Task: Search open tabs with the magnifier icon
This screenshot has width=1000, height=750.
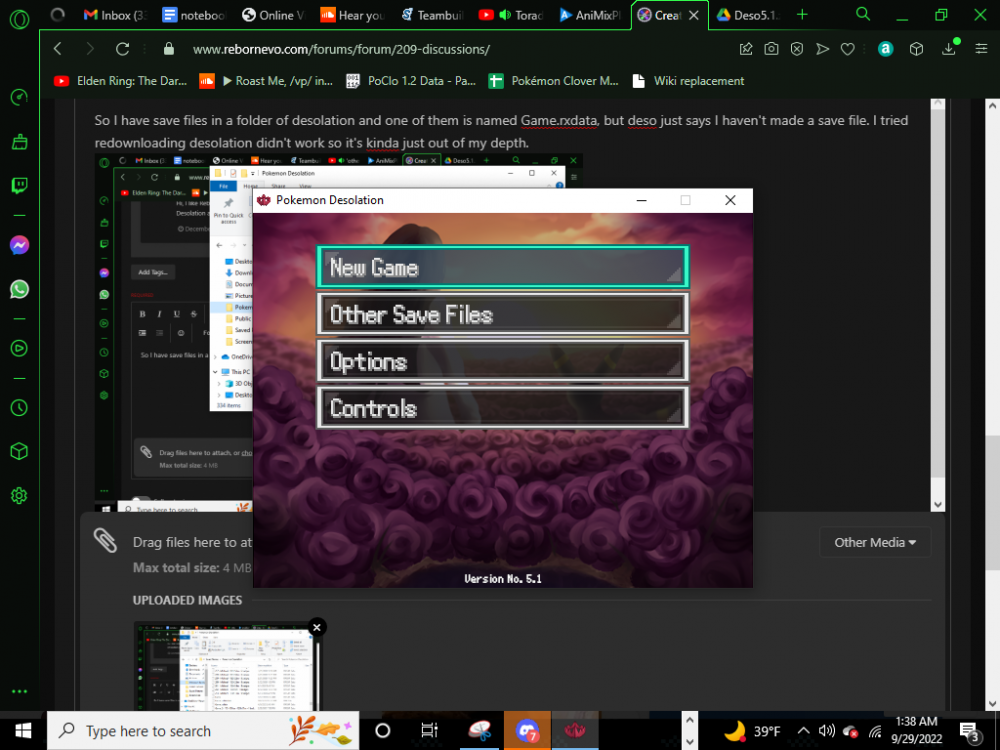Action: tap(863, 15)
